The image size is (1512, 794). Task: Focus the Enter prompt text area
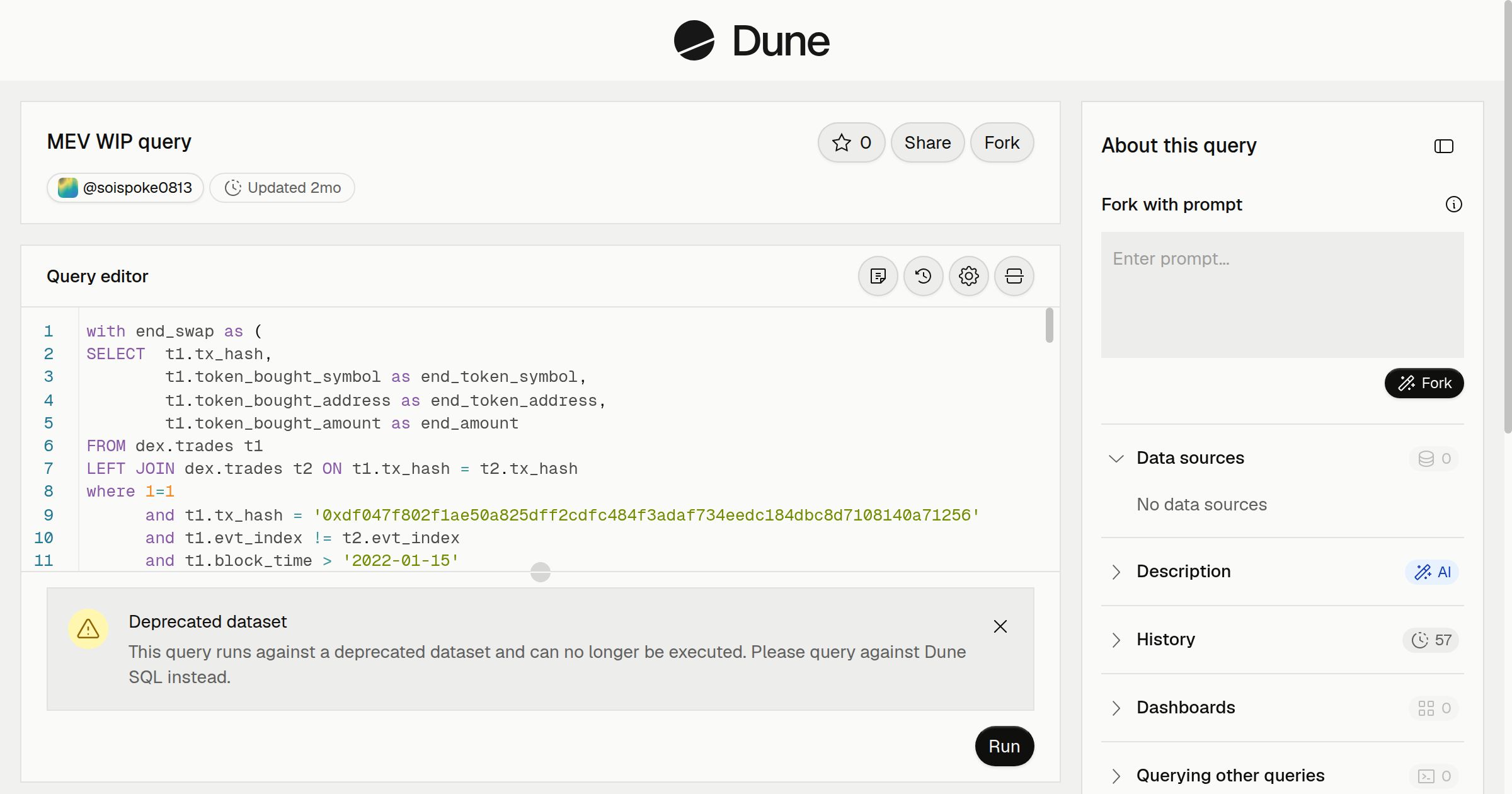click(x=1282, y=295)
